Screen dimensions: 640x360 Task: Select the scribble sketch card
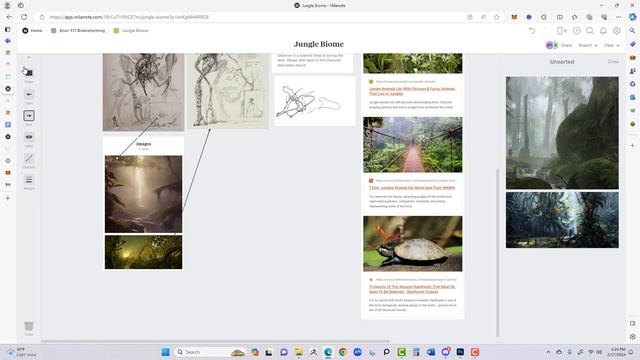[314, 101]
